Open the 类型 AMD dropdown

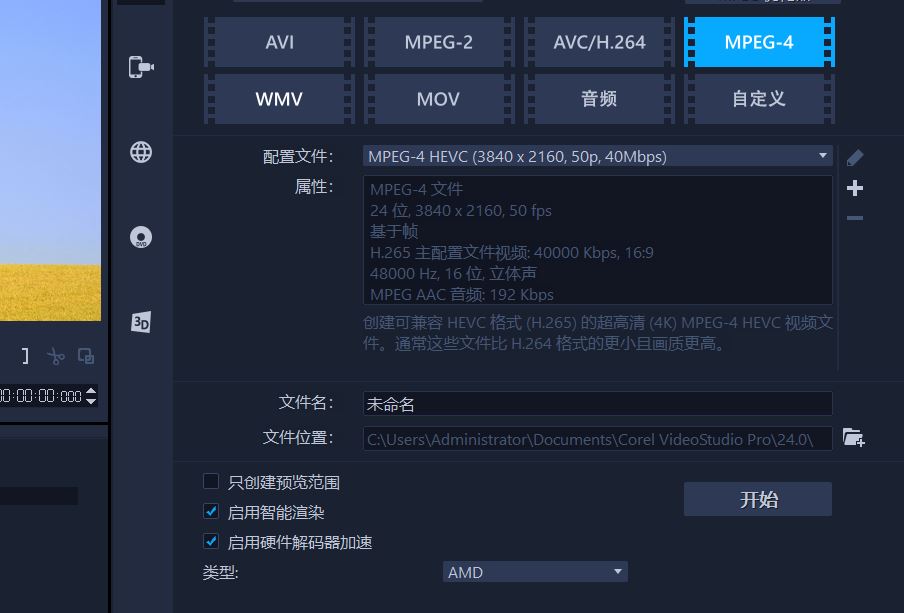[x=535, y=572]
